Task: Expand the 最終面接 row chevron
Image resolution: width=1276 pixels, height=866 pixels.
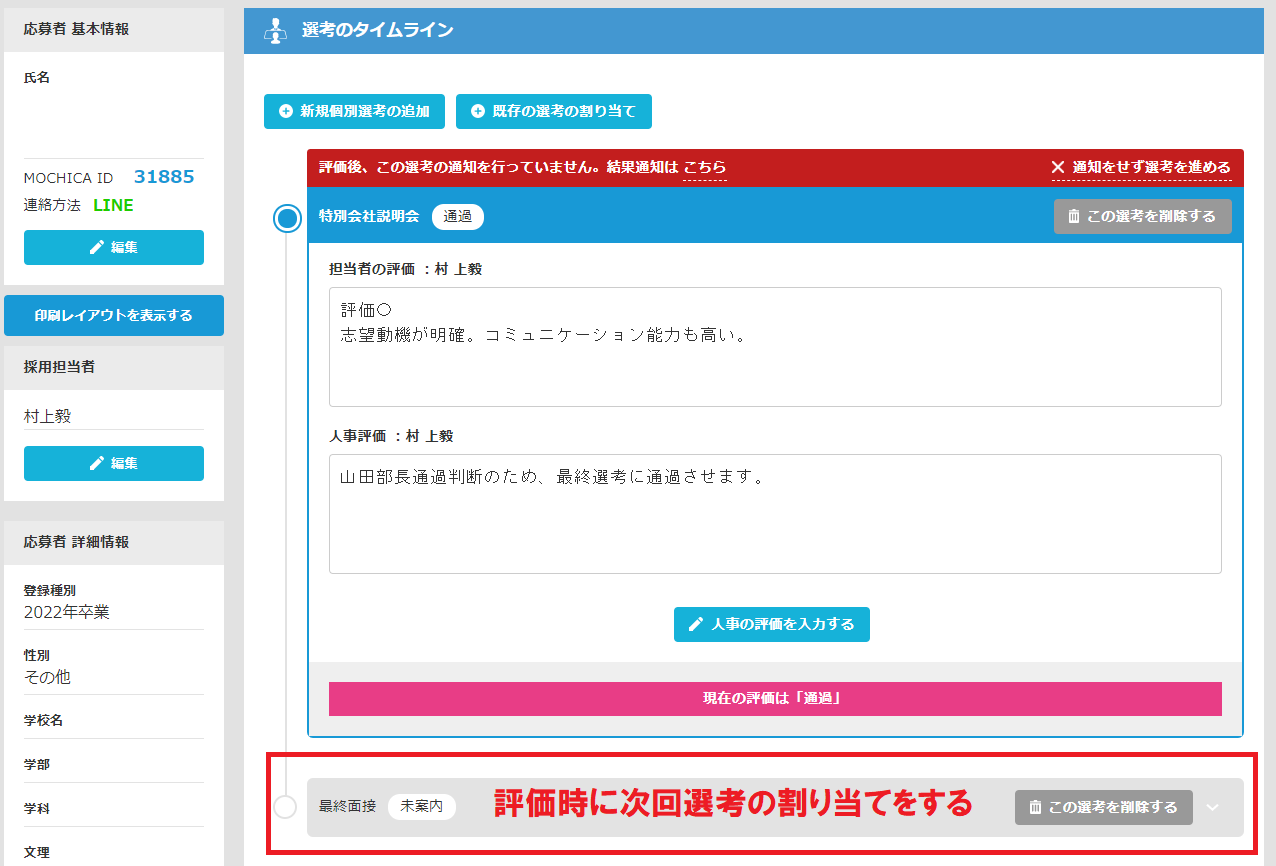Action: click(1213, 807)
